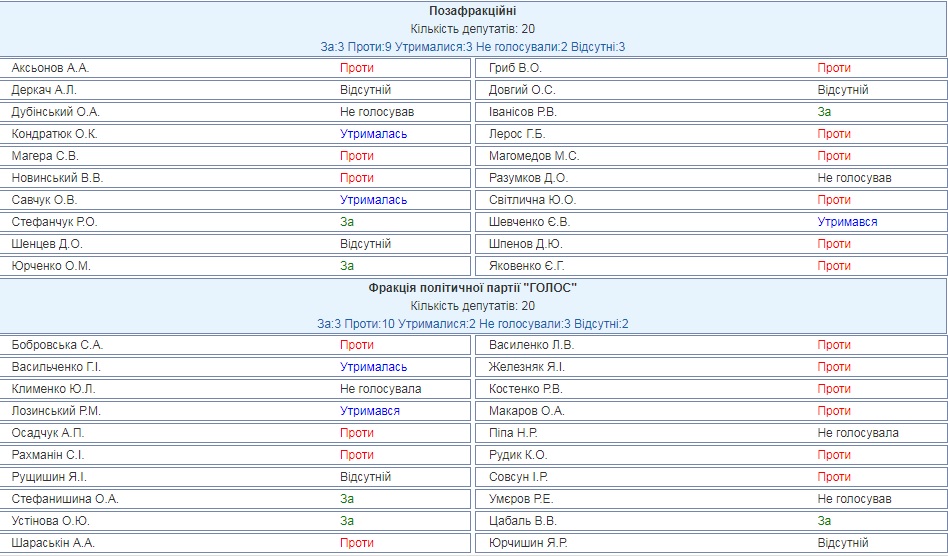This screenshot has width=948, height=556.
Task: Click the name Довгий О.С.
Action: (522, 90)
